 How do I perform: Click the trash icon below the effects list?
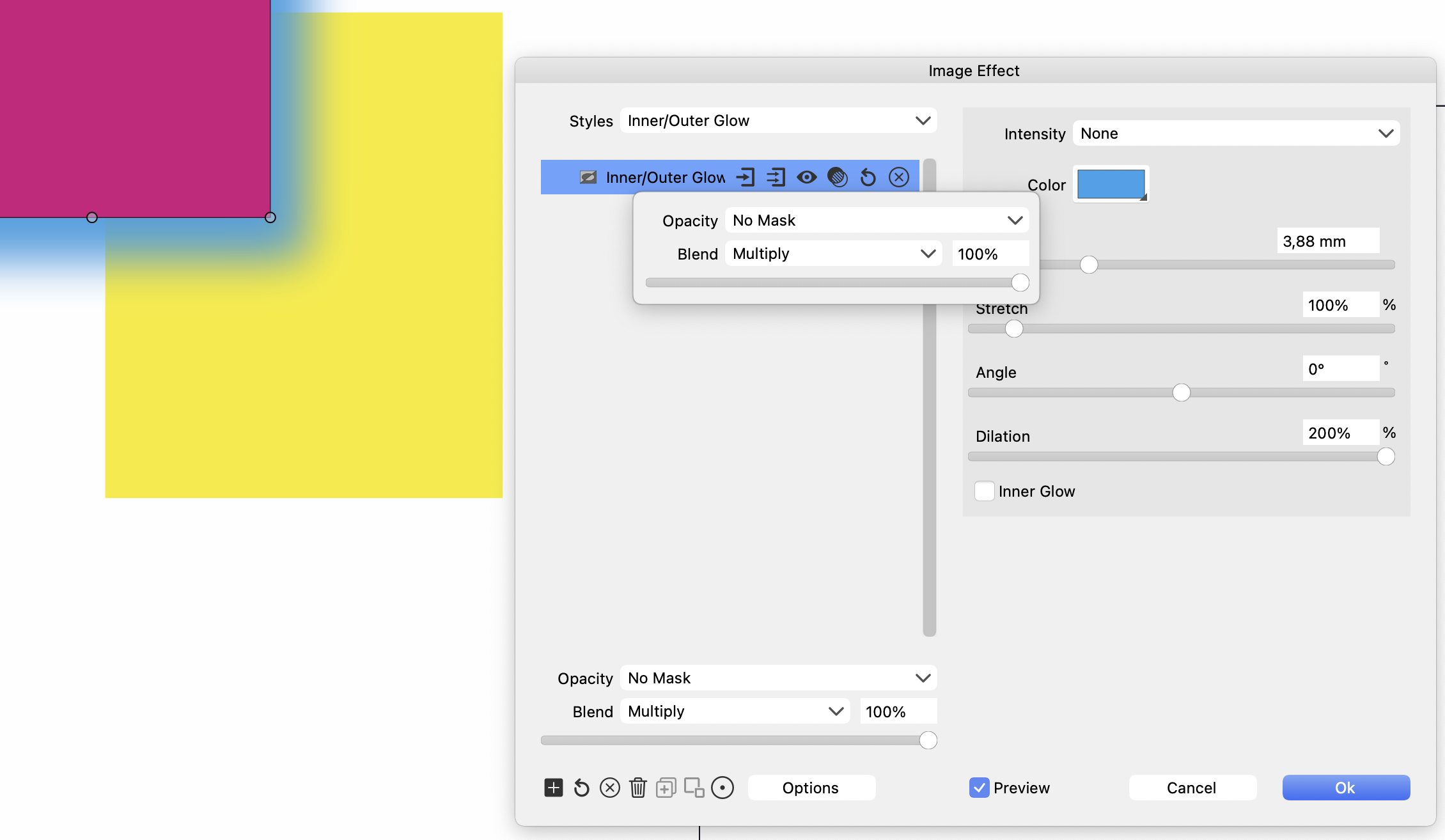click(x=637, y=788)
